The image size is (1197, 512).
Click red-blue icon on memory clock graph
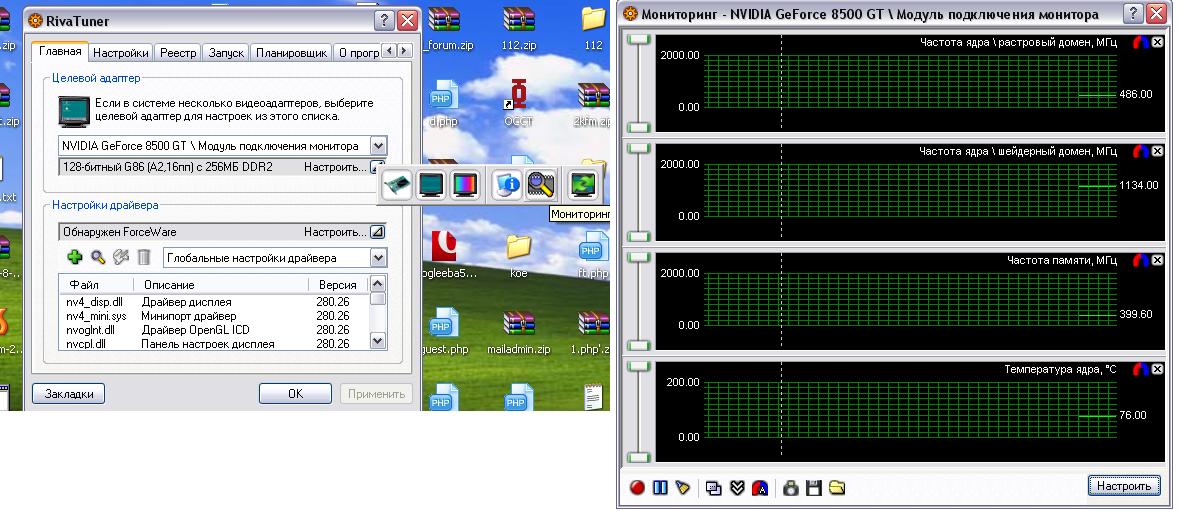(x=1141, y=260)
